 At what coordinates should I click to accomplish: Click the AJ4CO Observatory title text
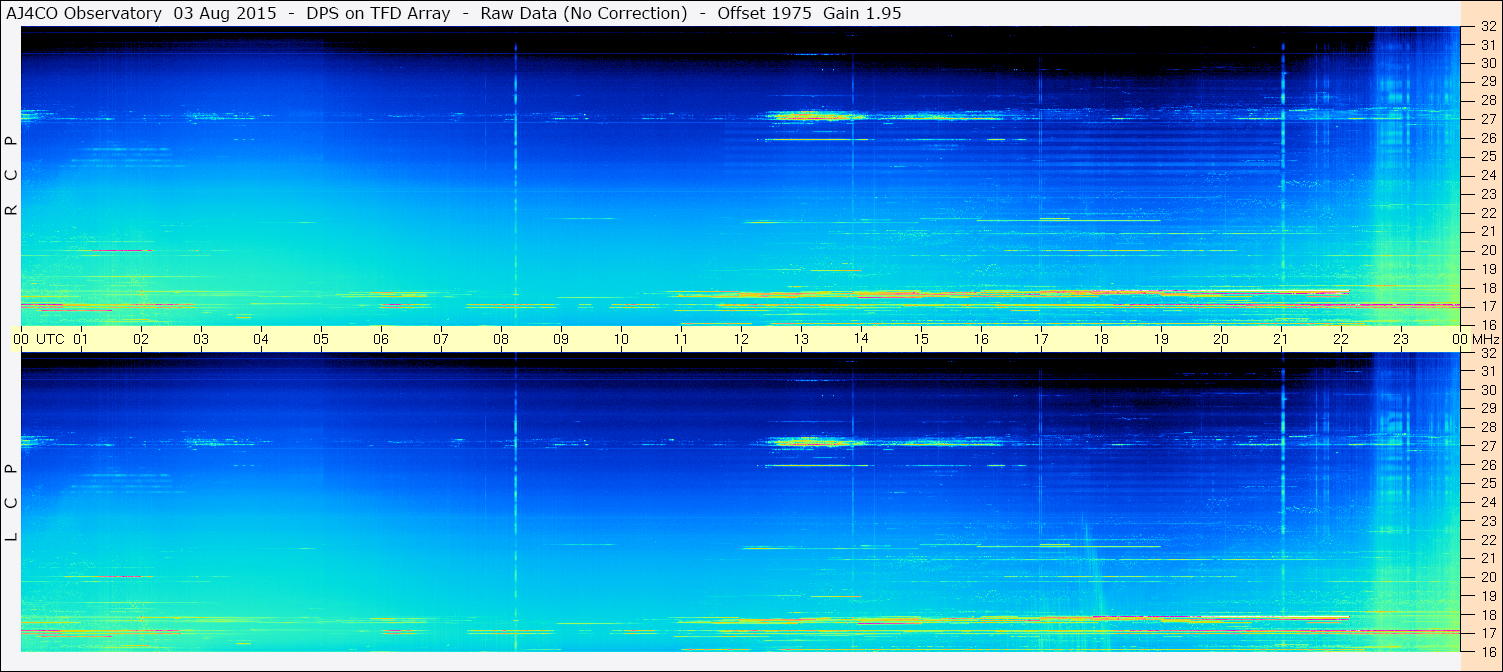pos(84,13)
